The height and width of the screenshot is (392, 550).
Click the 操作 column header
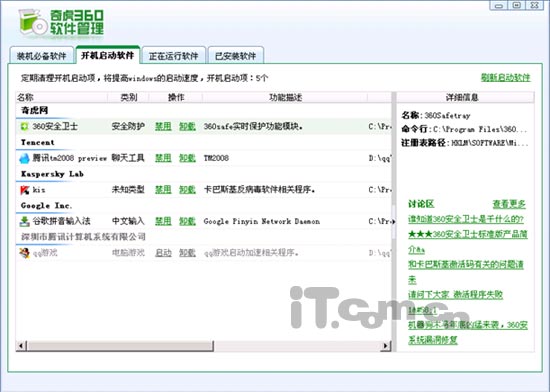[176, 97]
